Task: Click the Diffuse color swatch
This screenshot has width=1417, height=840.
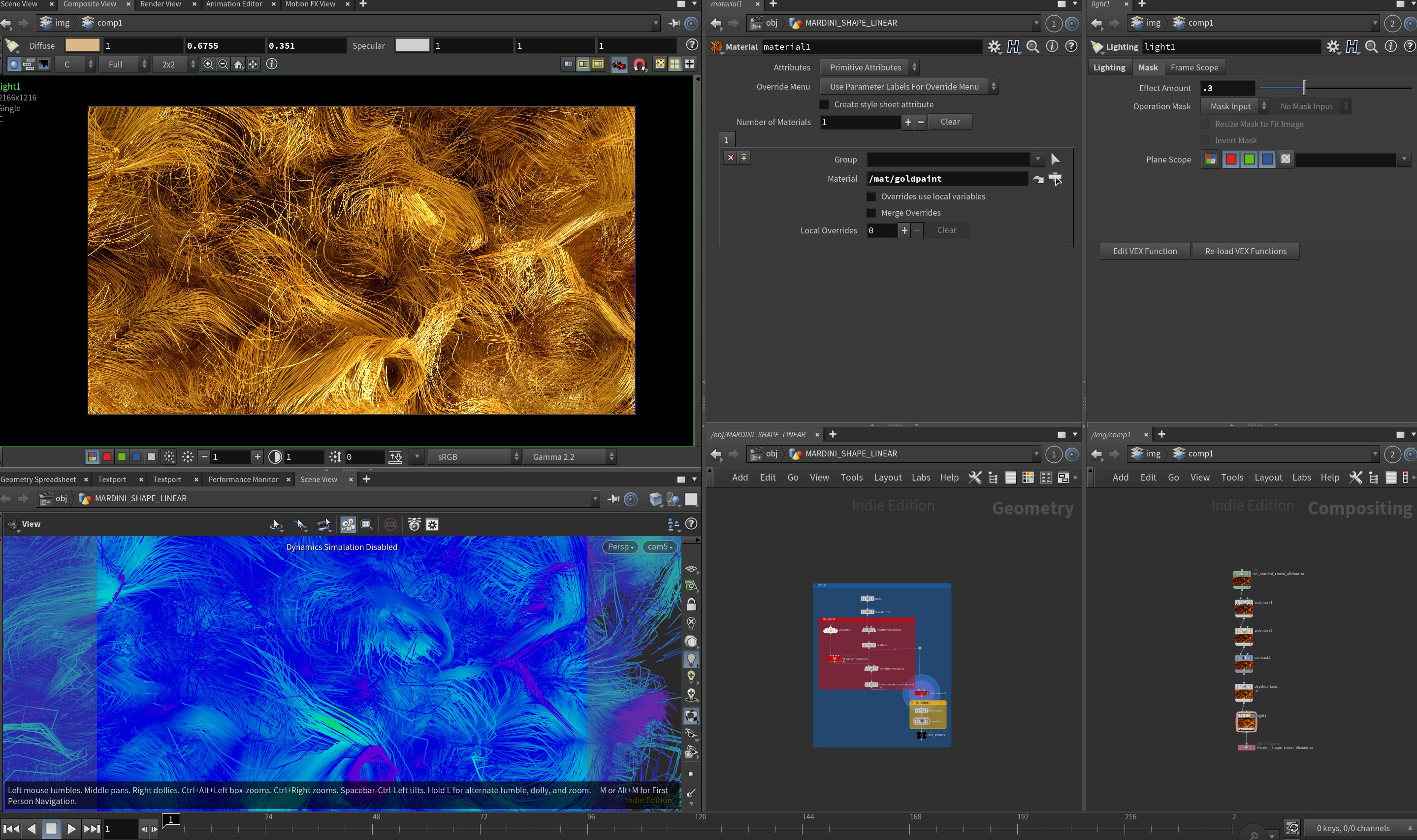Action: point(83,45)
